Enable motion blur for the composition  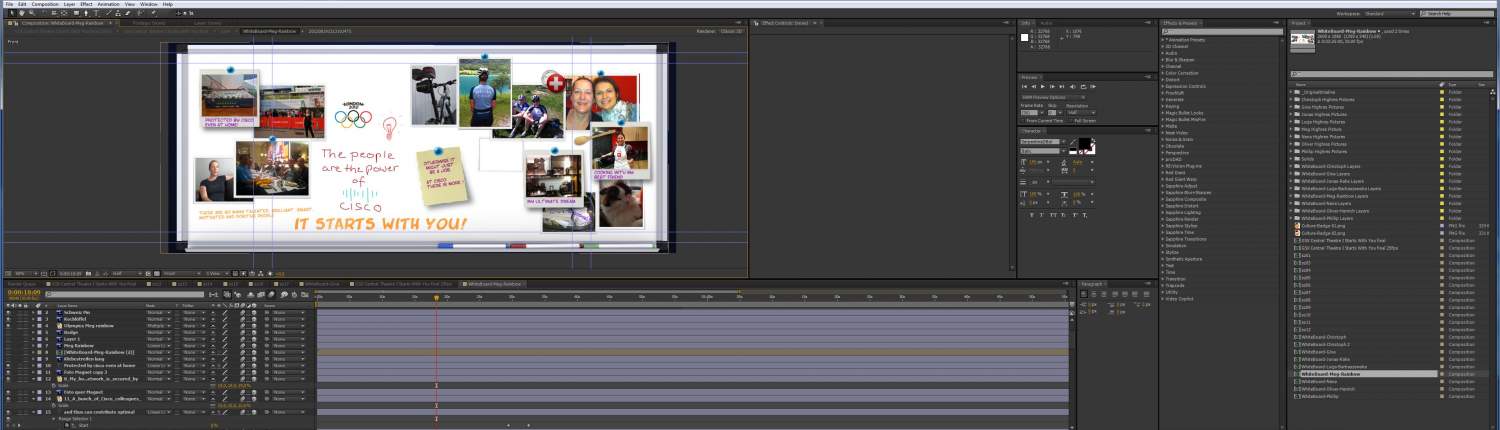click(271, 294)
